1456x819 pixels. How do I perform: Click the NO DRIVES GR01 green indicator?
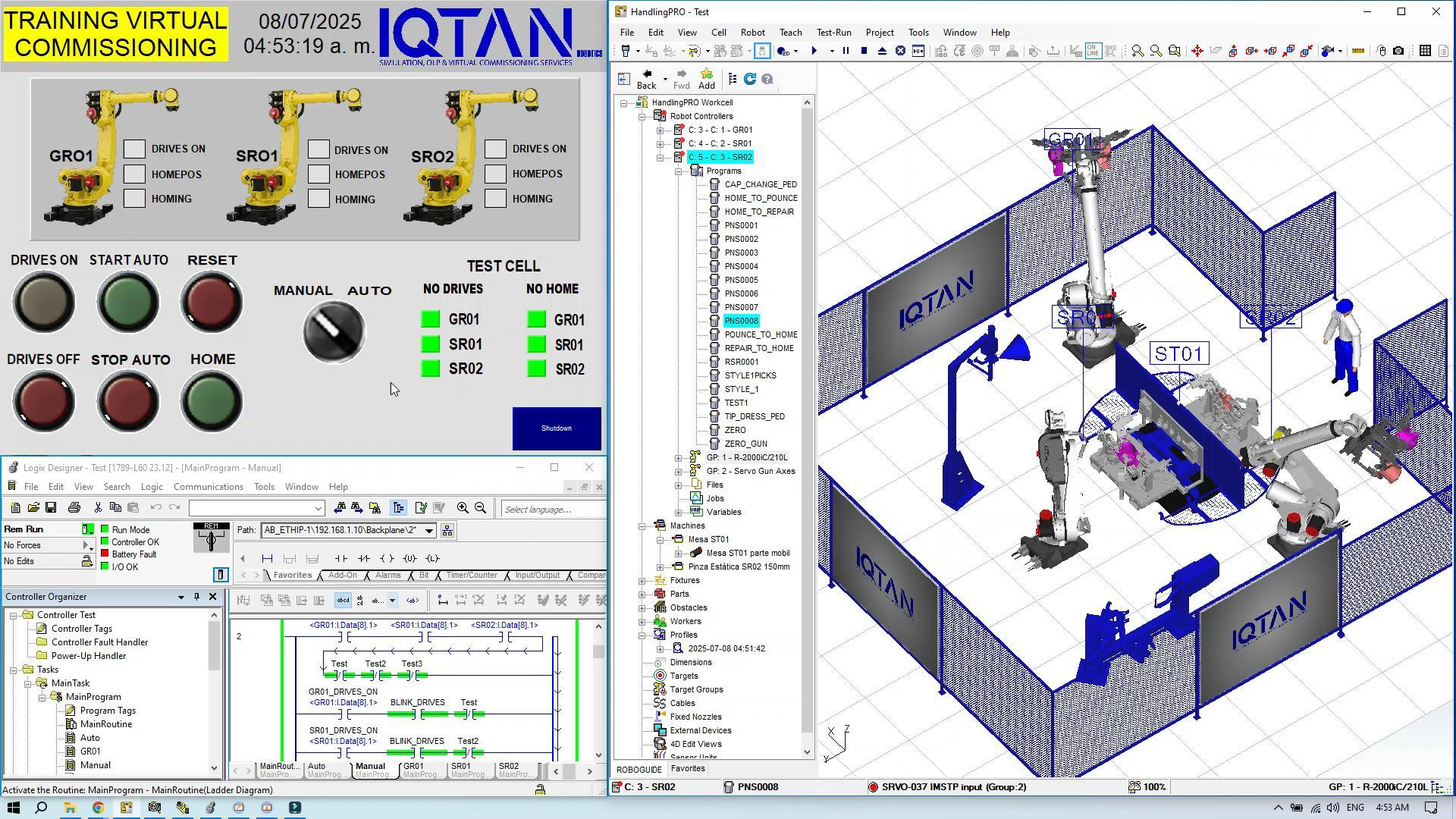pyautogui.click(x=430, y=319)
